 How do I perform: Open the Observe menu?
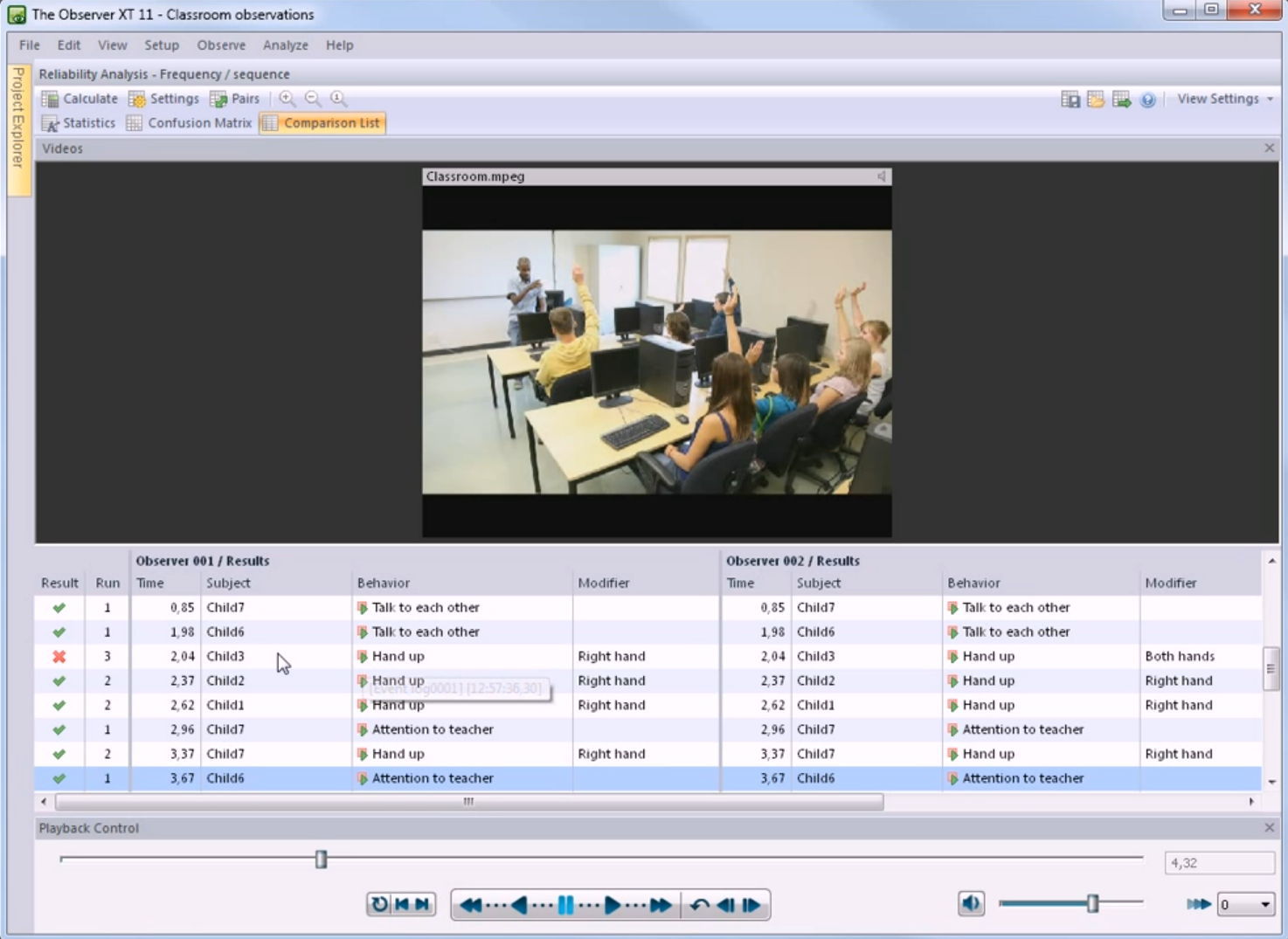pos(221,45)
